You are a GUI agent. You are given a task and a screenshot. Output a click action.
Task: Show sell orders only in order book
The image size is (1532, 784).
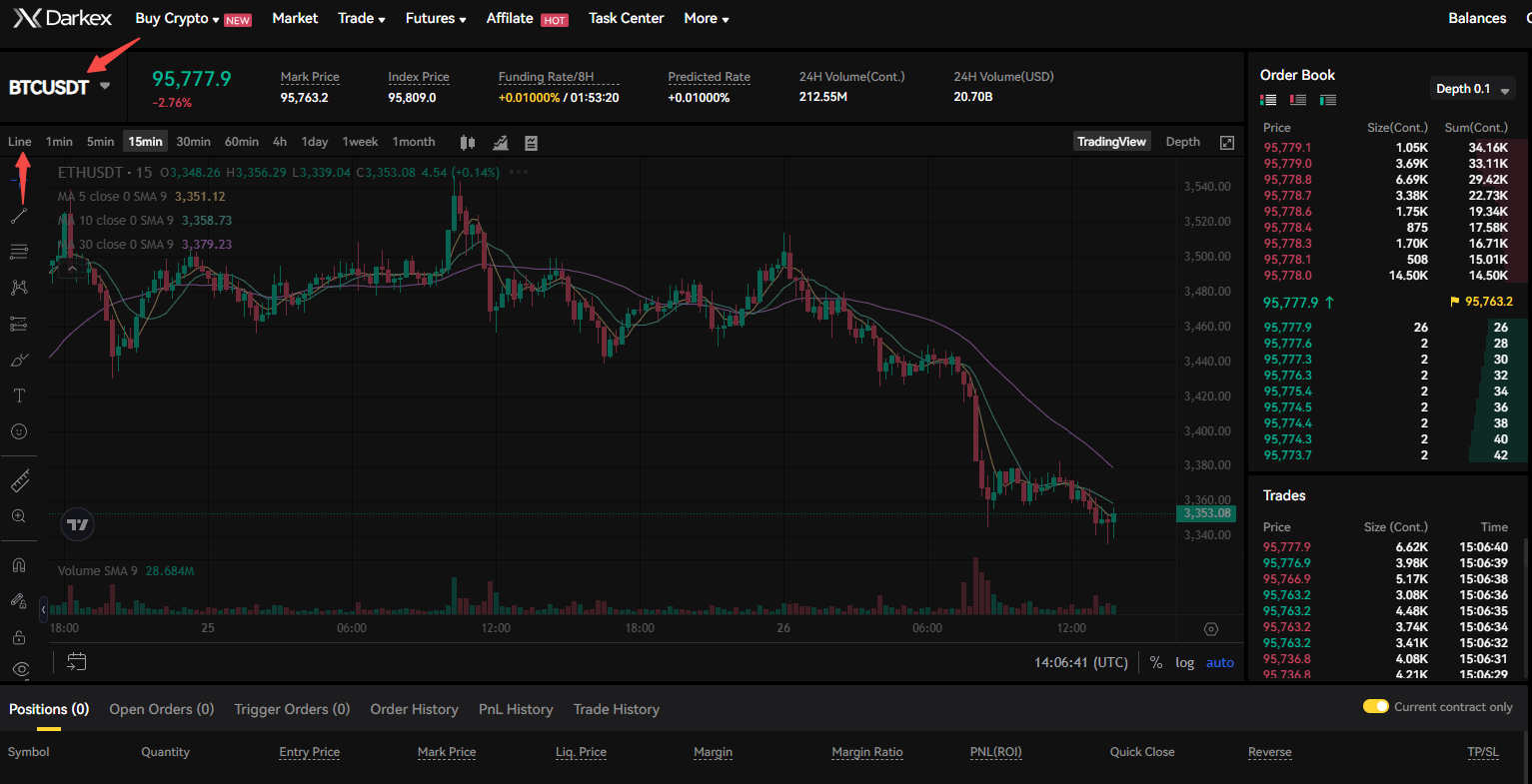(1298, 100)
